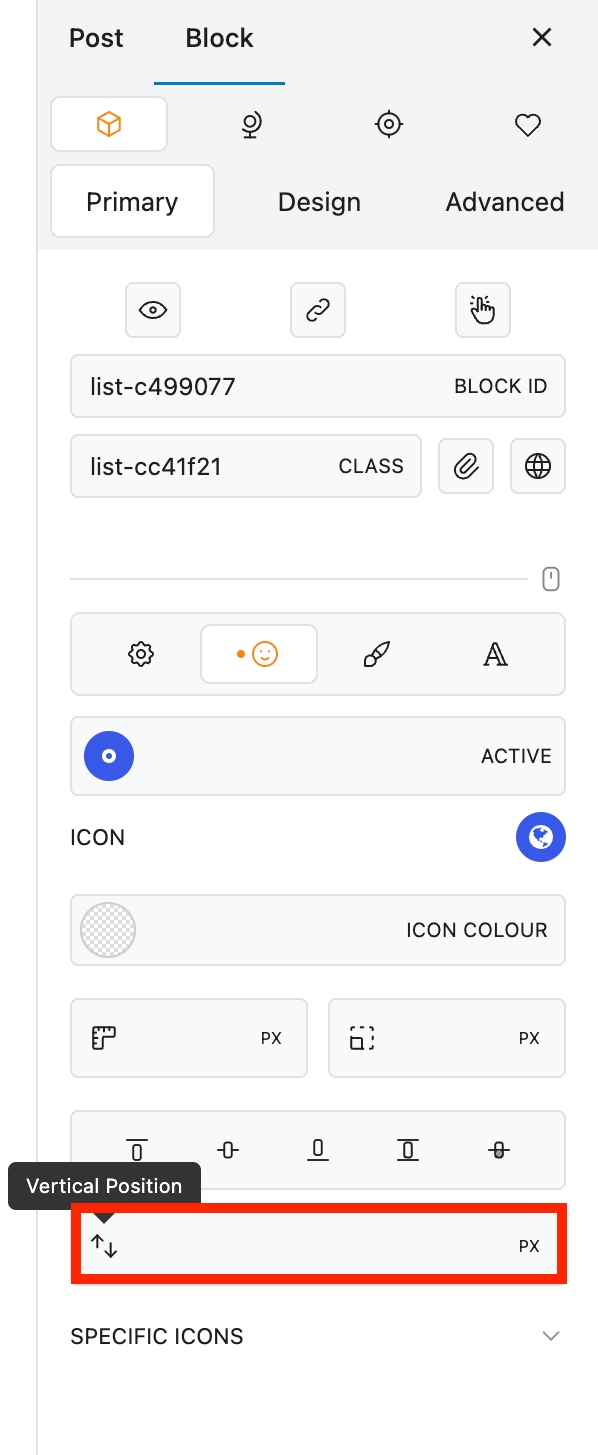Click the ICON COLOUR transparent swatch
The width and height of the screenshot is (598, 1455).
[108, 930]
